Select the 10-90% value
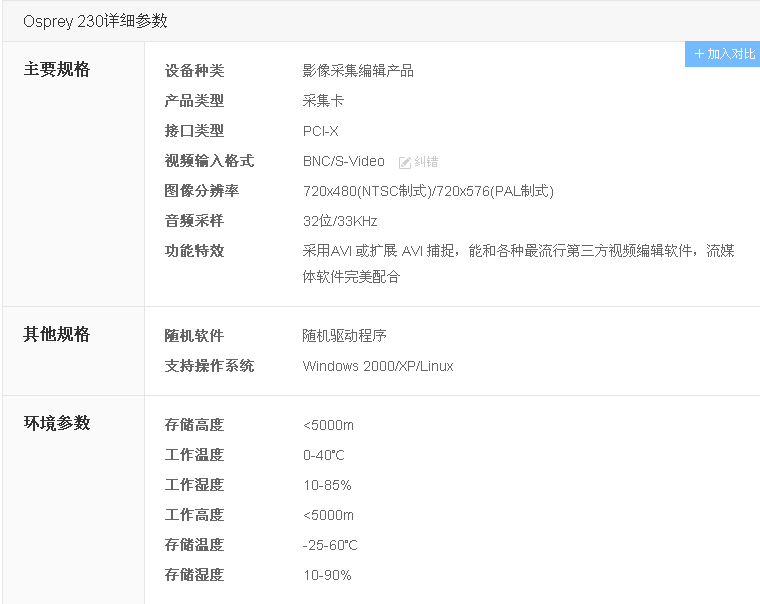 pyautogui.click(x=327, y=576)
